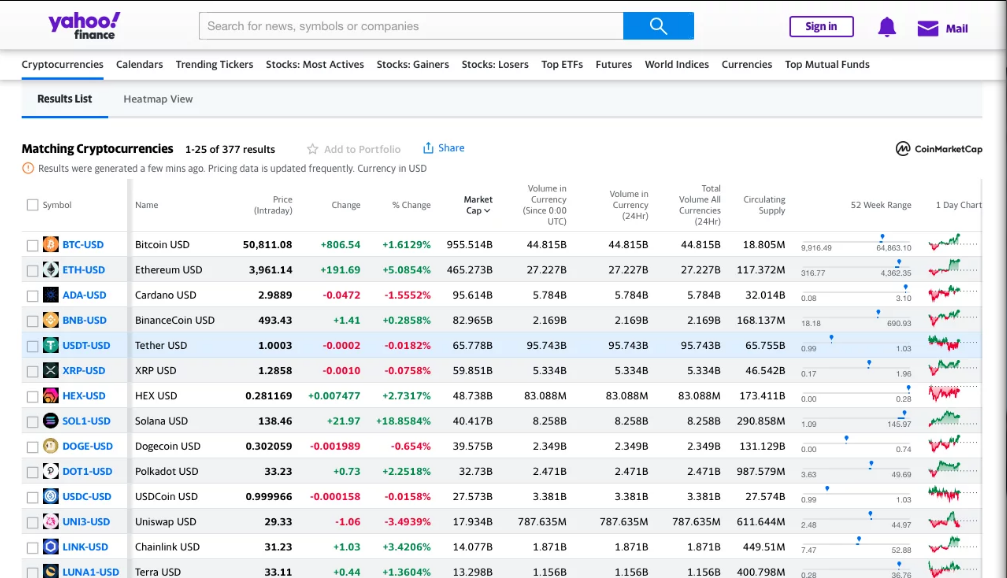
Task: Click the Bitcoin coin icon in BTC-USD row
Action: (53, 244)
